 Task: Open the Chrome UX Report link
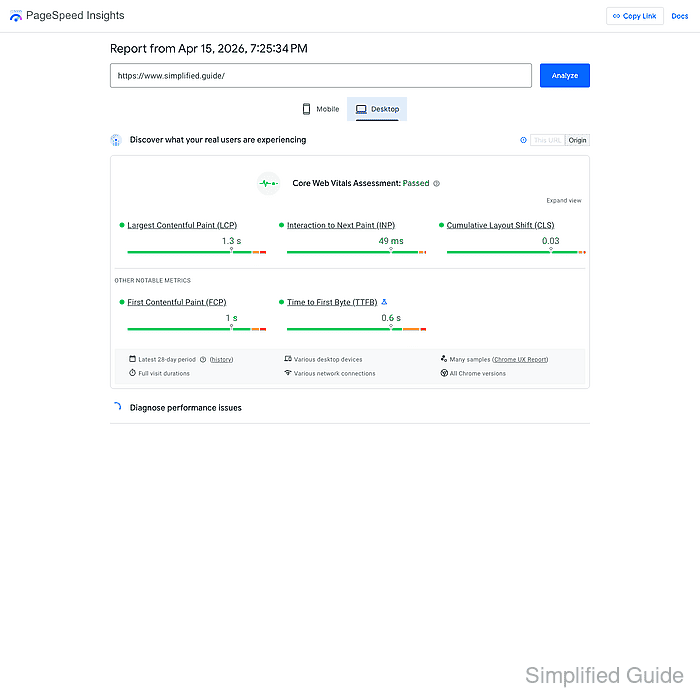(x=520, y=359)
